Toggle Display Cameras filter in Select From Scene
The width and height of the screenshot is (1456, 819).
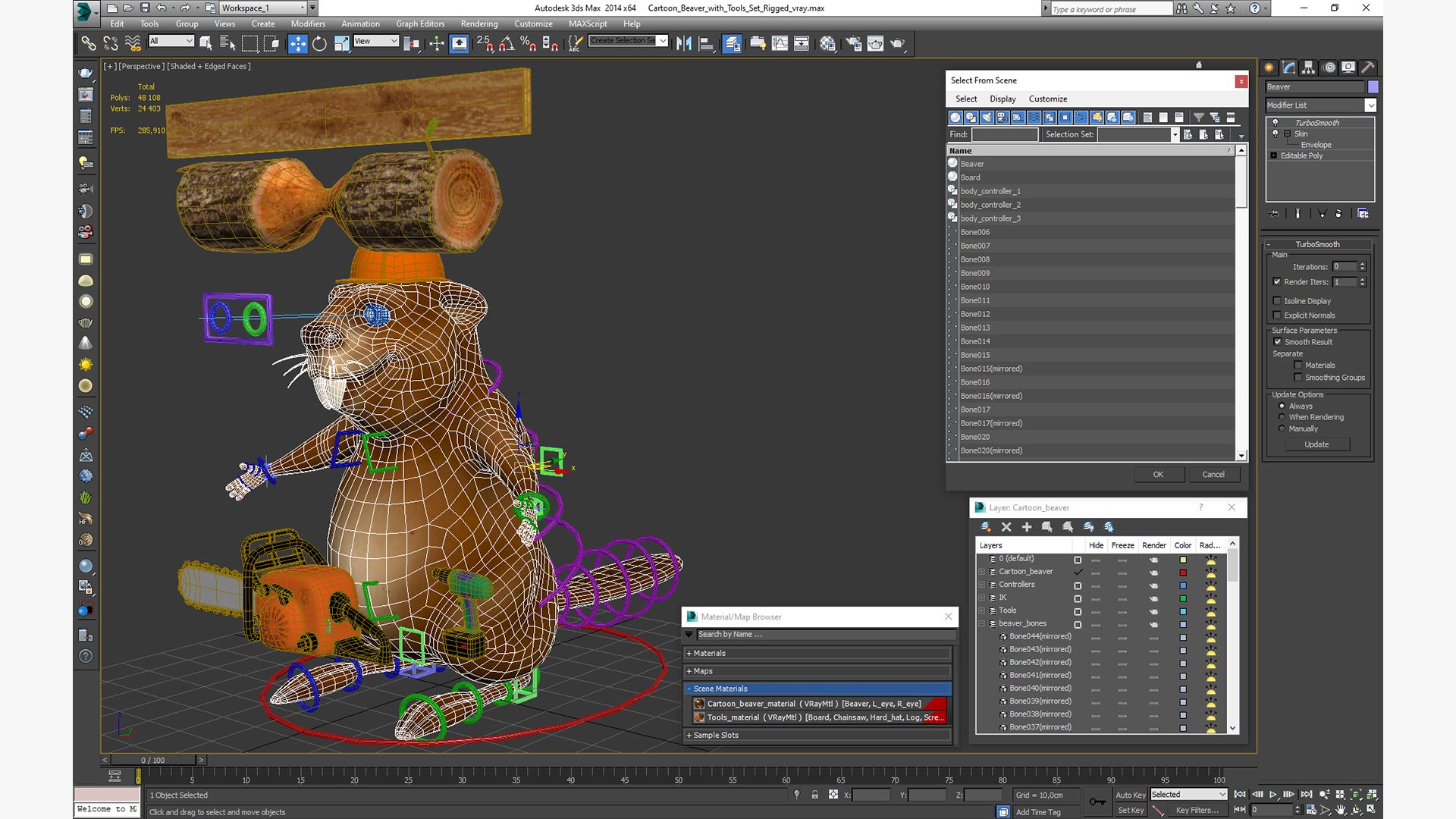coord(1003,118)
